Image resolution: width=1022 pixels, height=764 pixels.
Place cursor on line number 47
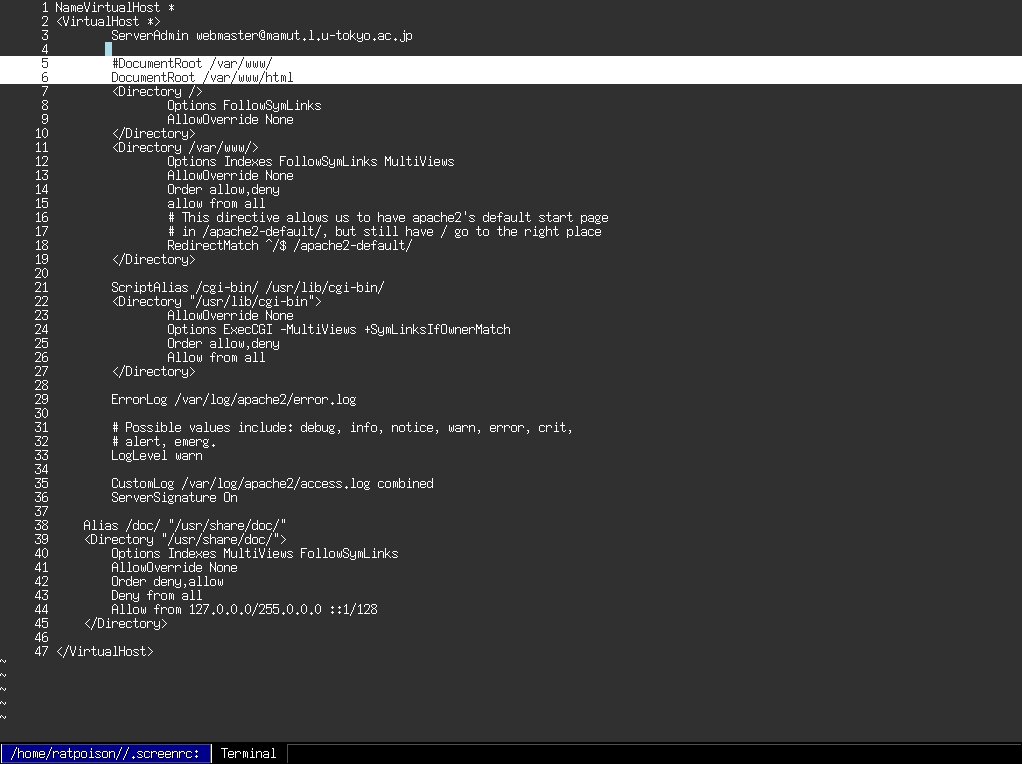[41, 652]
